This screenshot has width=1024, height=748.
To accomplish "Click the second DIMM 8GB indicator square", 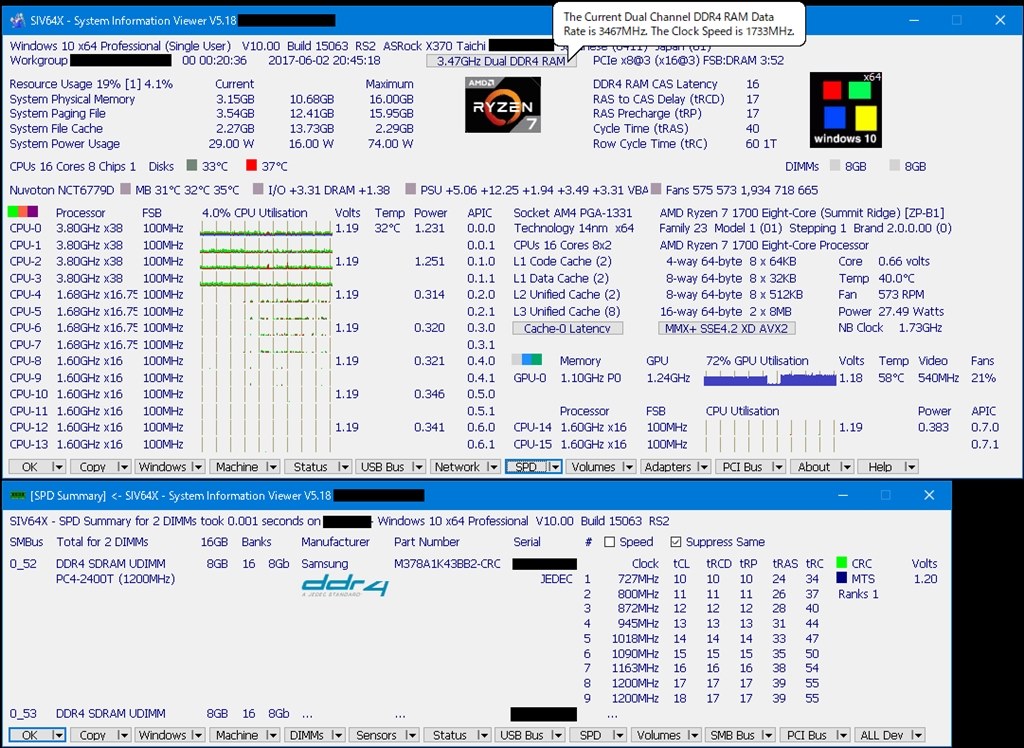I will coord(895,166).
